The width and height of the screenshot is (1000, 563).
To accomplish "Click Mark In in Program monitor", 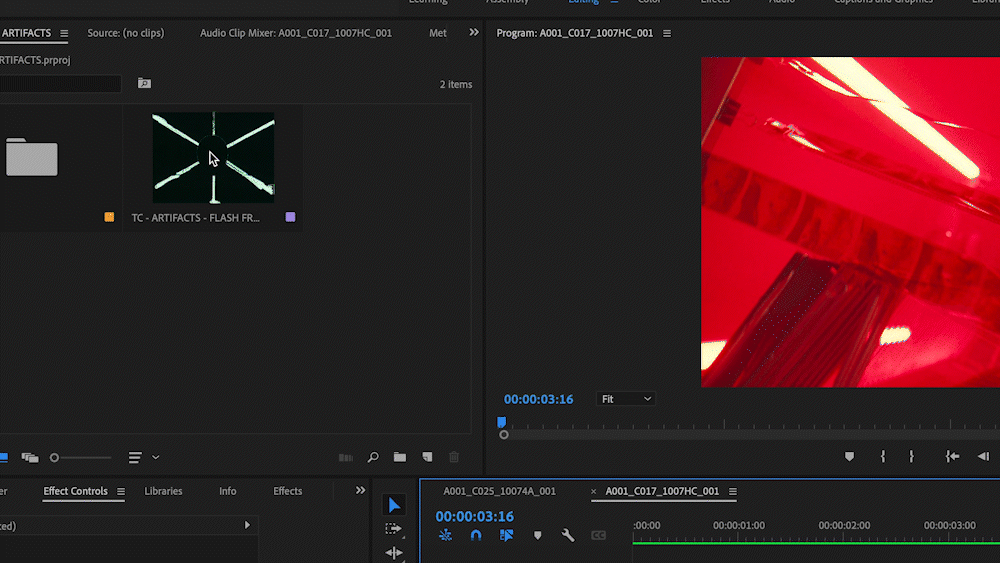I will 883,456.
